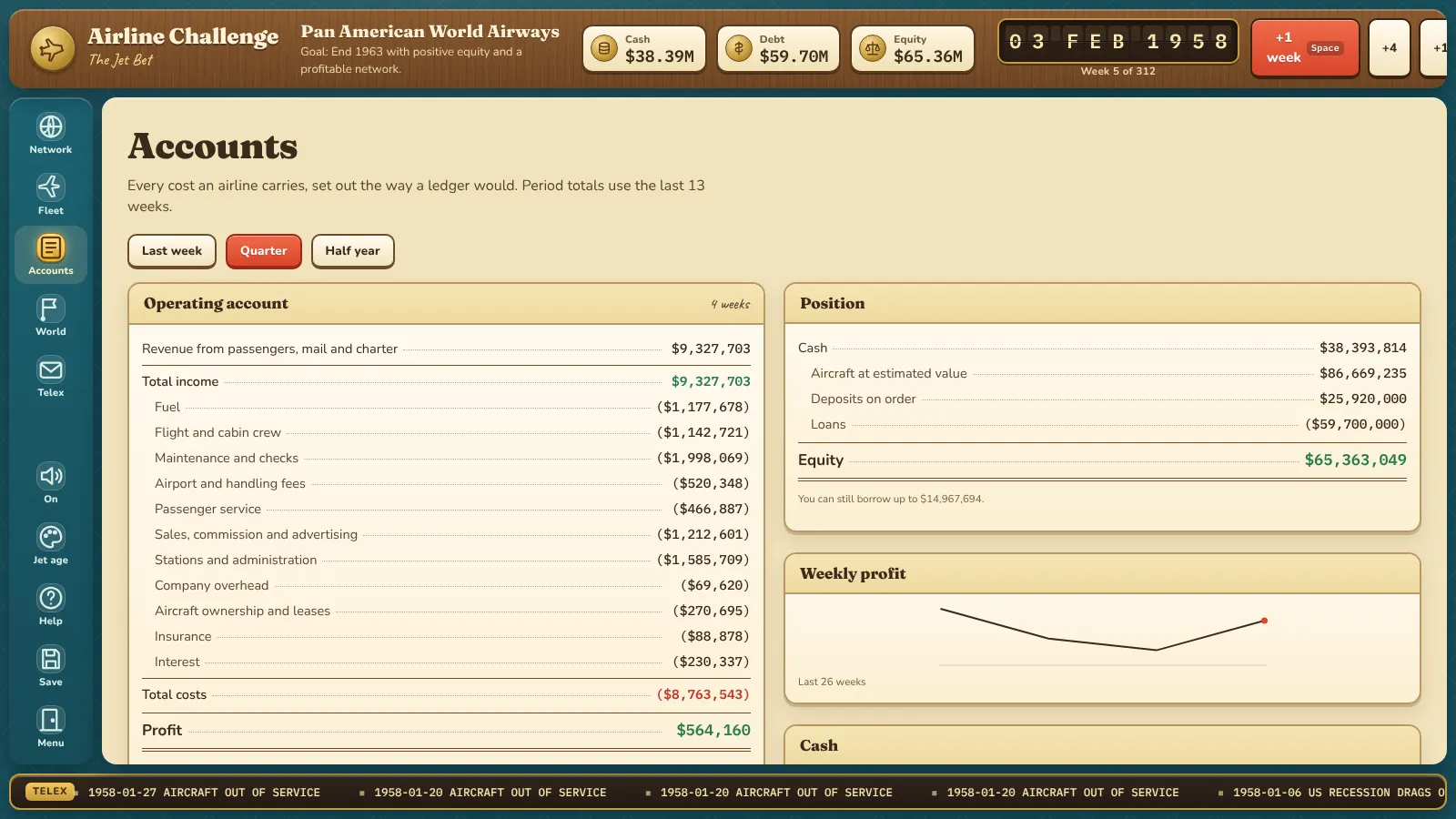Select Airport and handling fees row

tap(446, 483)
